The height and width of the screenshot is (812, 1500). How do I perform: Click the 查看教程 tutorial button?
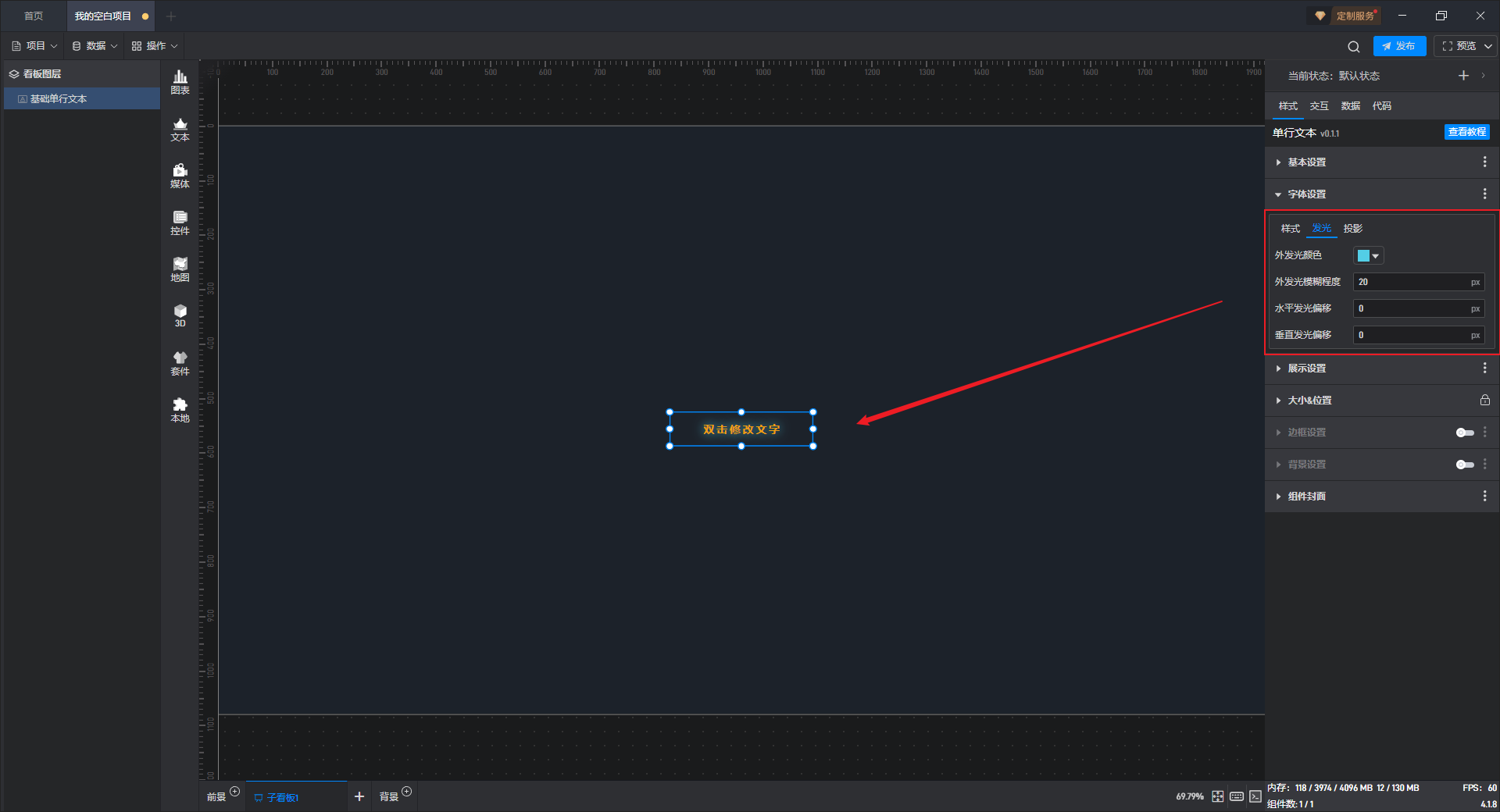pyautogui.click(x=1466, y=132)
